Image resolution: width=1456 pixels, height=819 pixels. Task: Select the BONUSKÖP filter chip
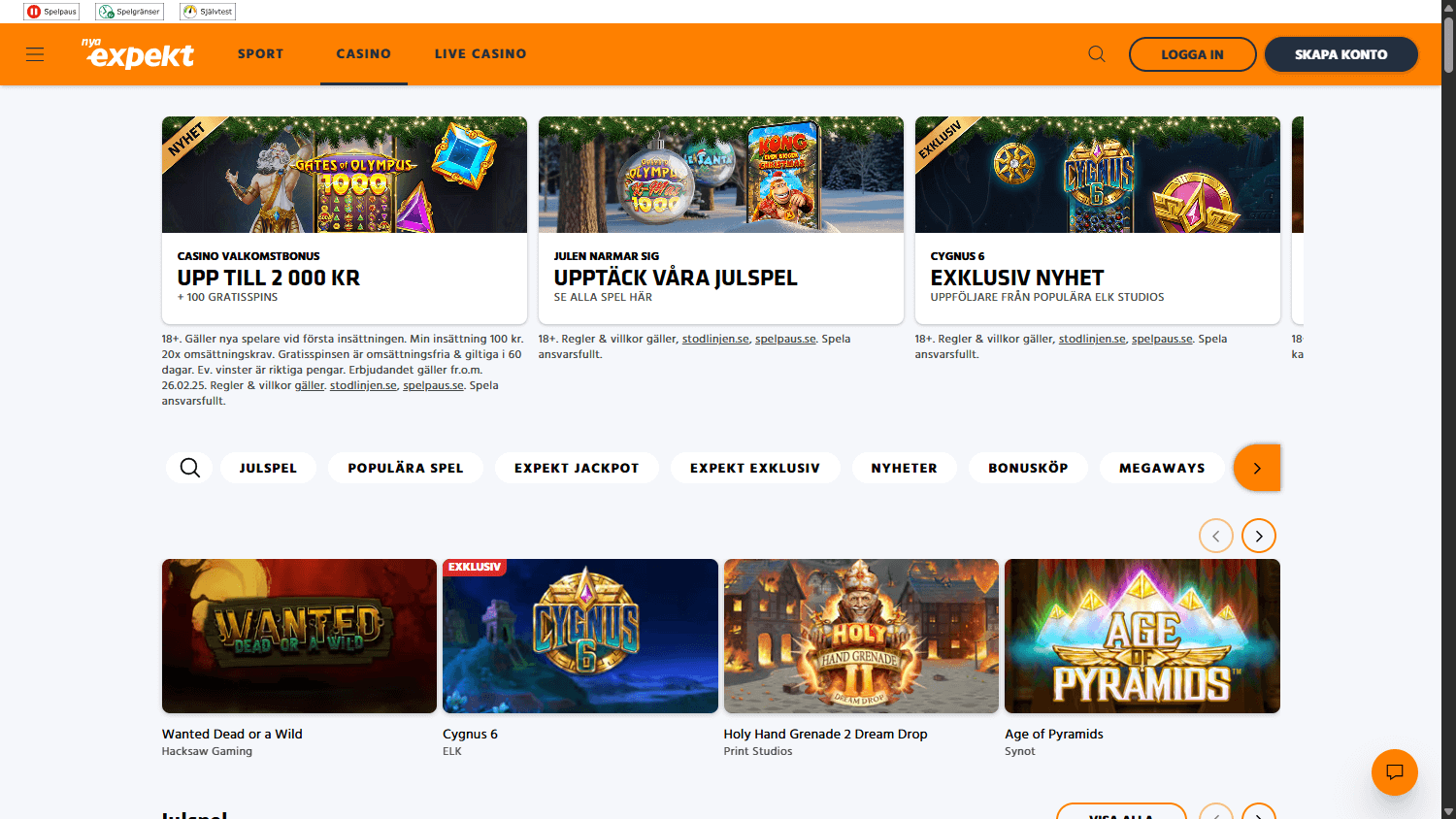click(x=1027, y=467)
